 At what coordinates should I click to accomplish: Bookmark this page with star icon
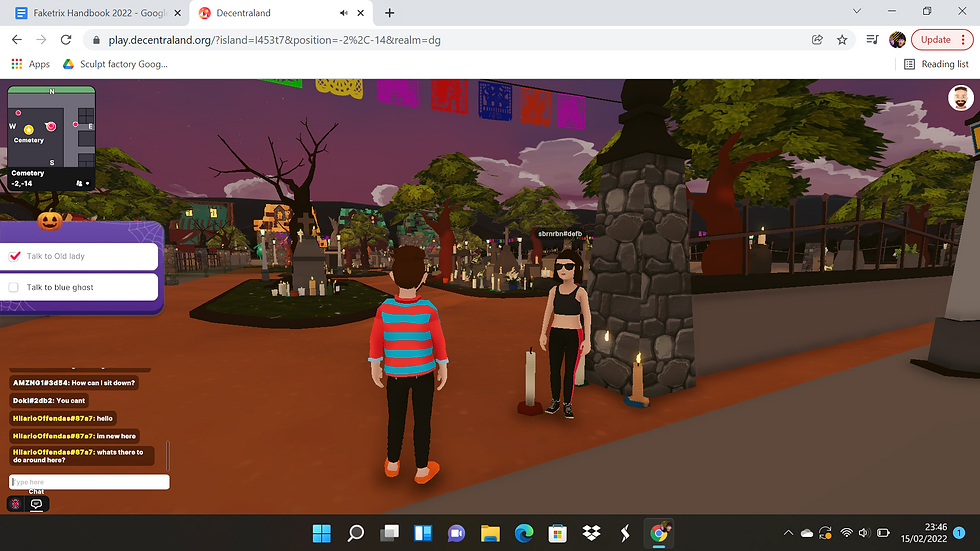point(842,39)
